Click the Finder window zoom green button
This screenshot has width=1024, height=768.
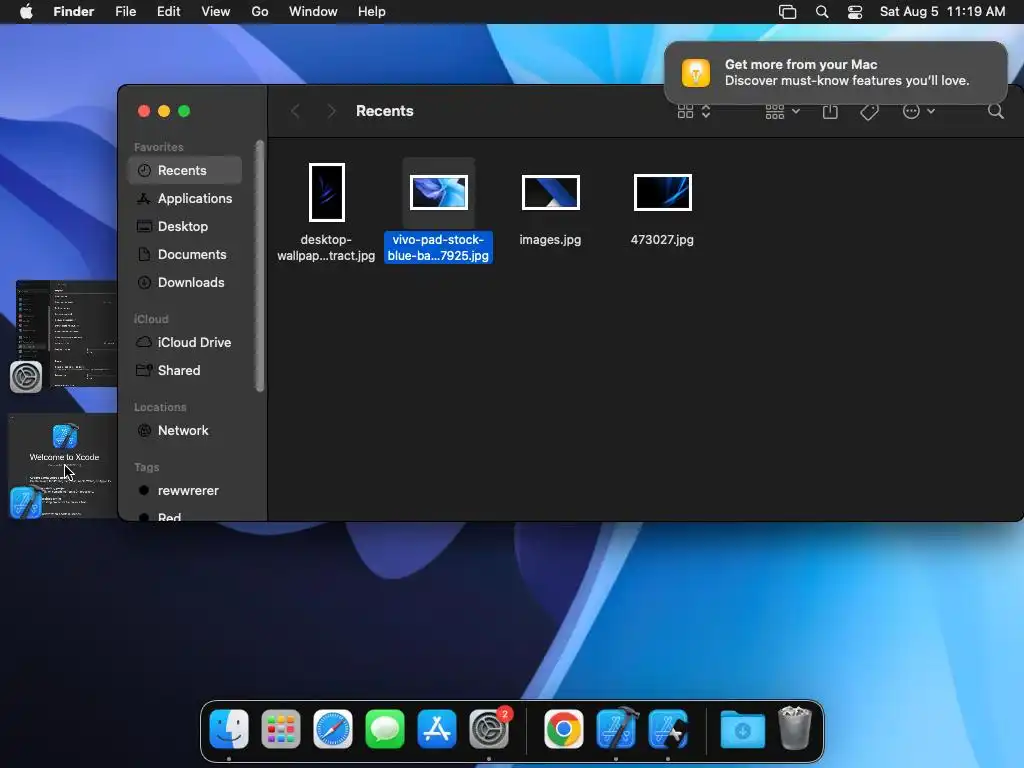(184, 111)
